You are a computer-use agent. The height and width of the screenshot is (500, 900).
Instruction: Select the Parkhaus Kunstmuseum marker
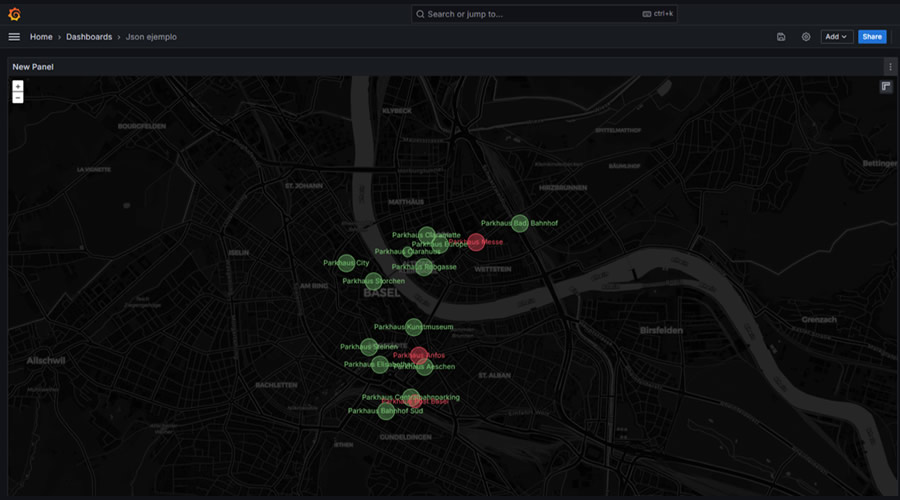414,327
